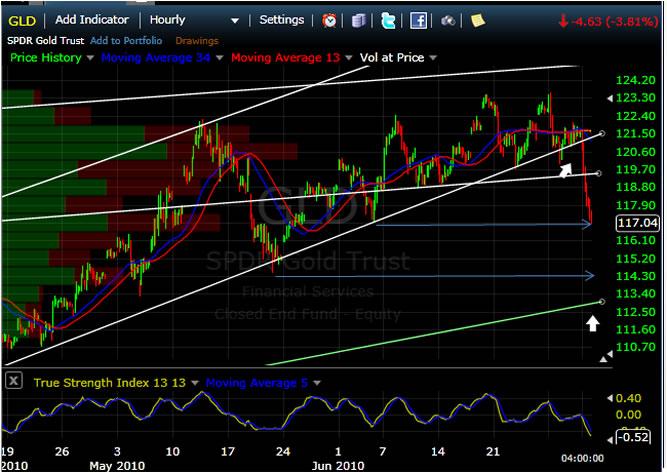Click the Drawings link
Image resolution: width=667 pixels, height=473 pixels.
tap(197, 41)
